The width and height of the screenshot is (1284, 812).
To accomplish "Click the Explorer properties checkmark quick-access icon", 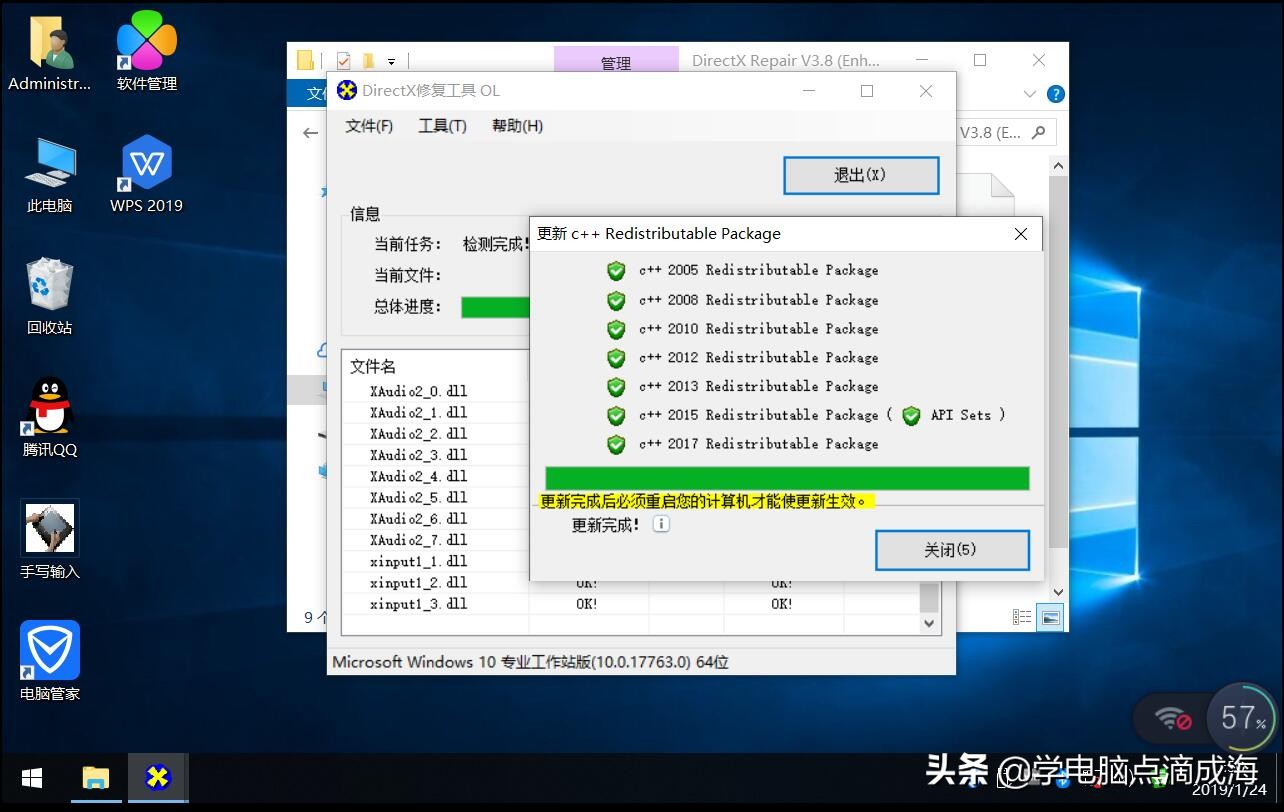I will pyautogui.click(x=344, y=60).
